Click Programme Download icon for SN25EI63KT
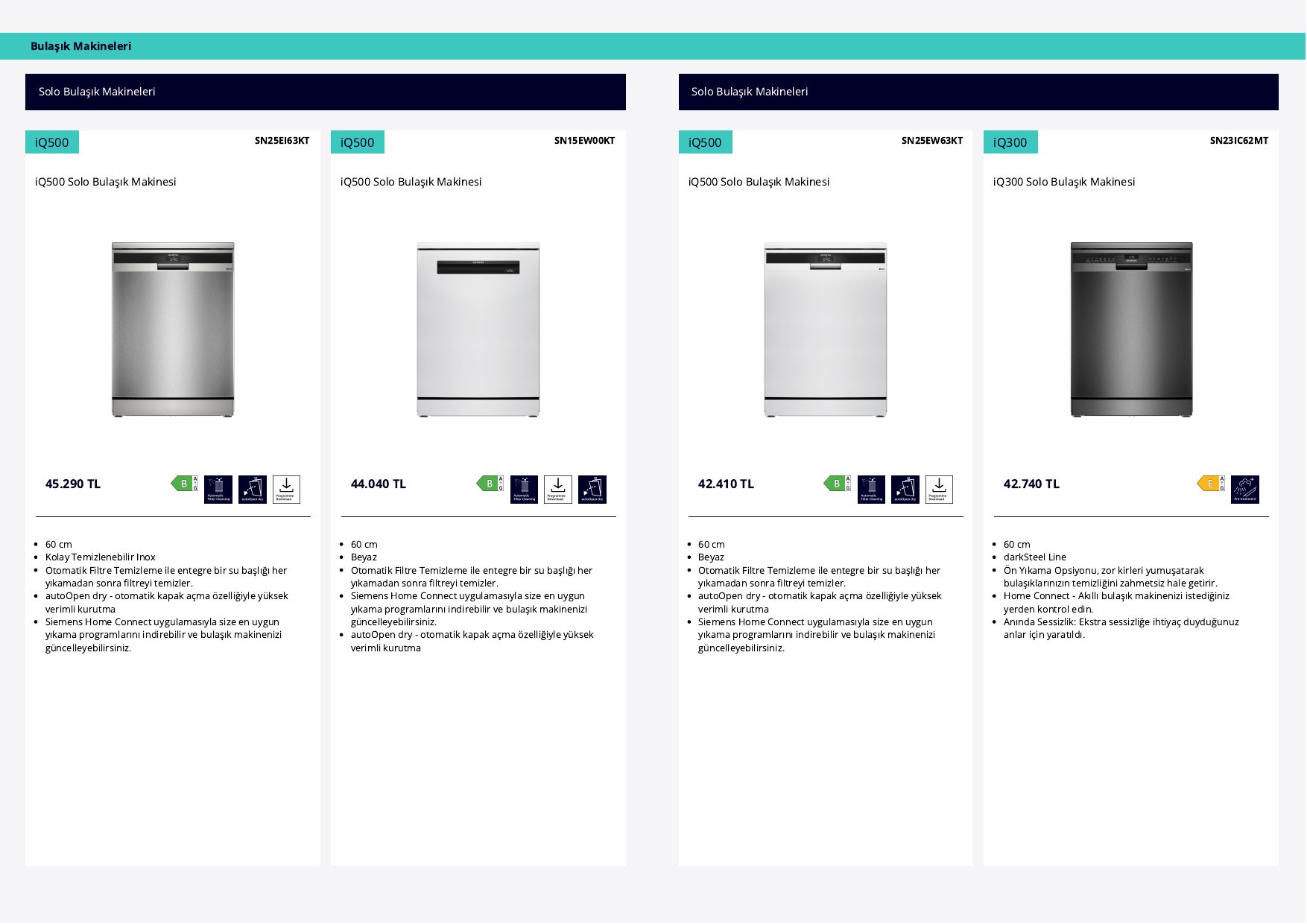Image resolution: width=1307 pixels, height=924 pixels. (x=286, y=490)
